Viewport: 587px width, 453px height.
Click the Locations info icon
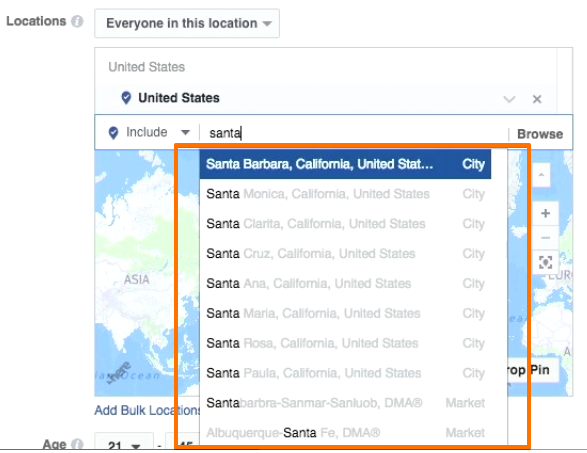(x=77, y=21)
